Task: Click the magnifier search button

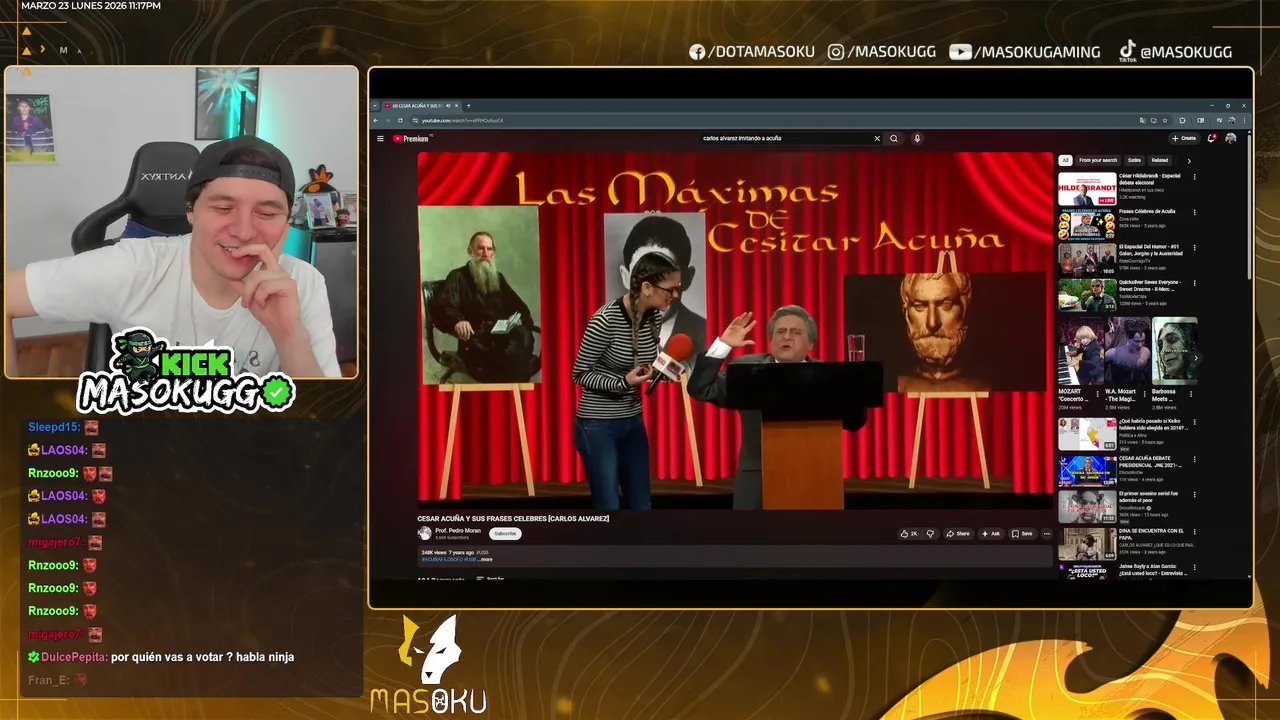Action: pyautogui.click(x=894, y=139)
